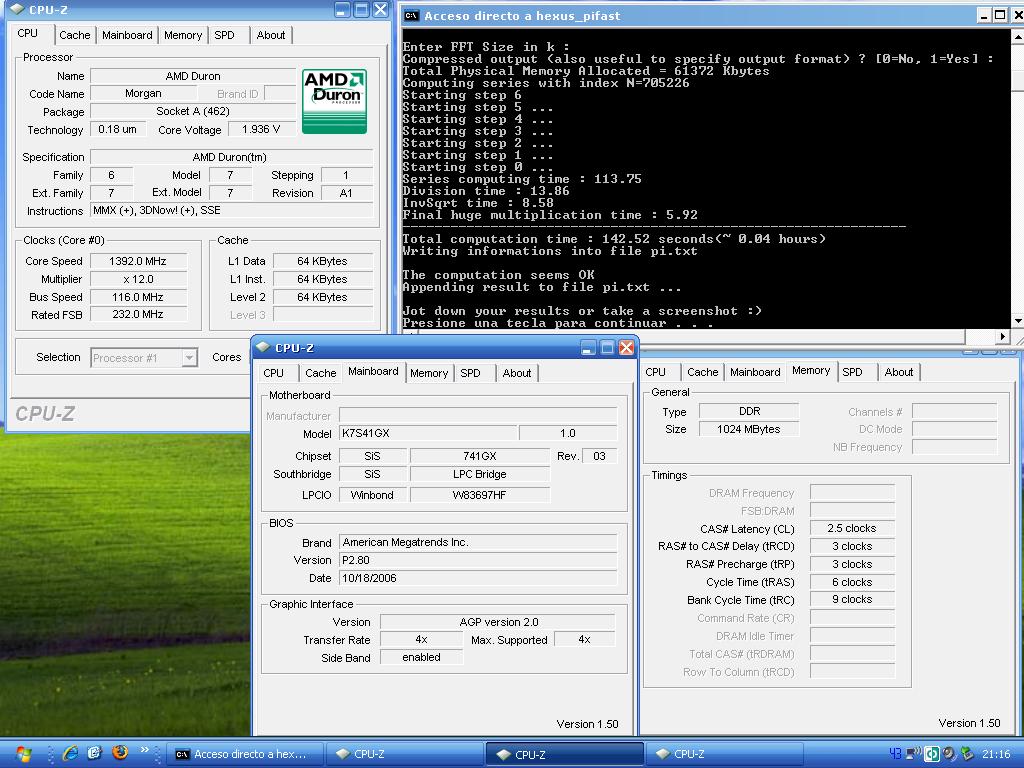Image resolution: width=1024 pixels, height=768 pixels.
Task: Click the console scrollbar down arrow
Action: pos(1017,321)
